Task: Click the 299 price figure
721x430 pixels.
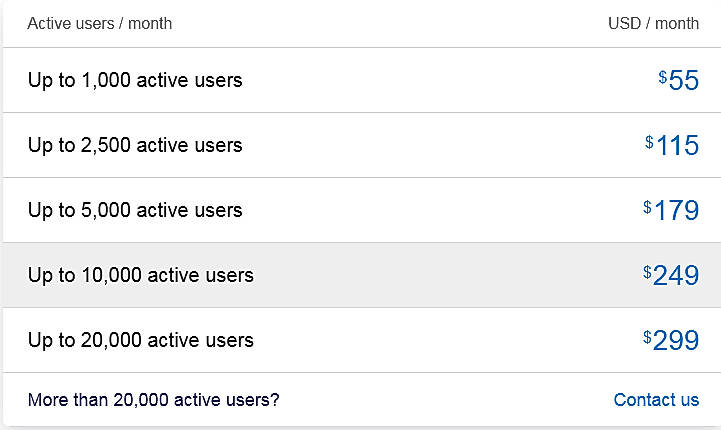Action: [676, 341]
